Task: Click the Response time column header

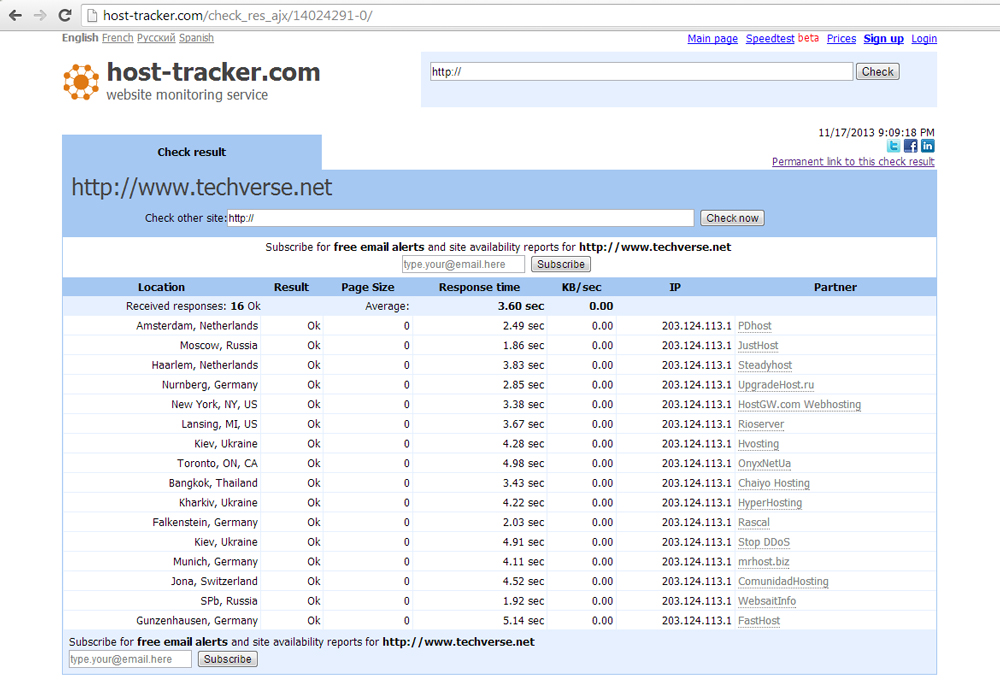Action: click(479, 287)
